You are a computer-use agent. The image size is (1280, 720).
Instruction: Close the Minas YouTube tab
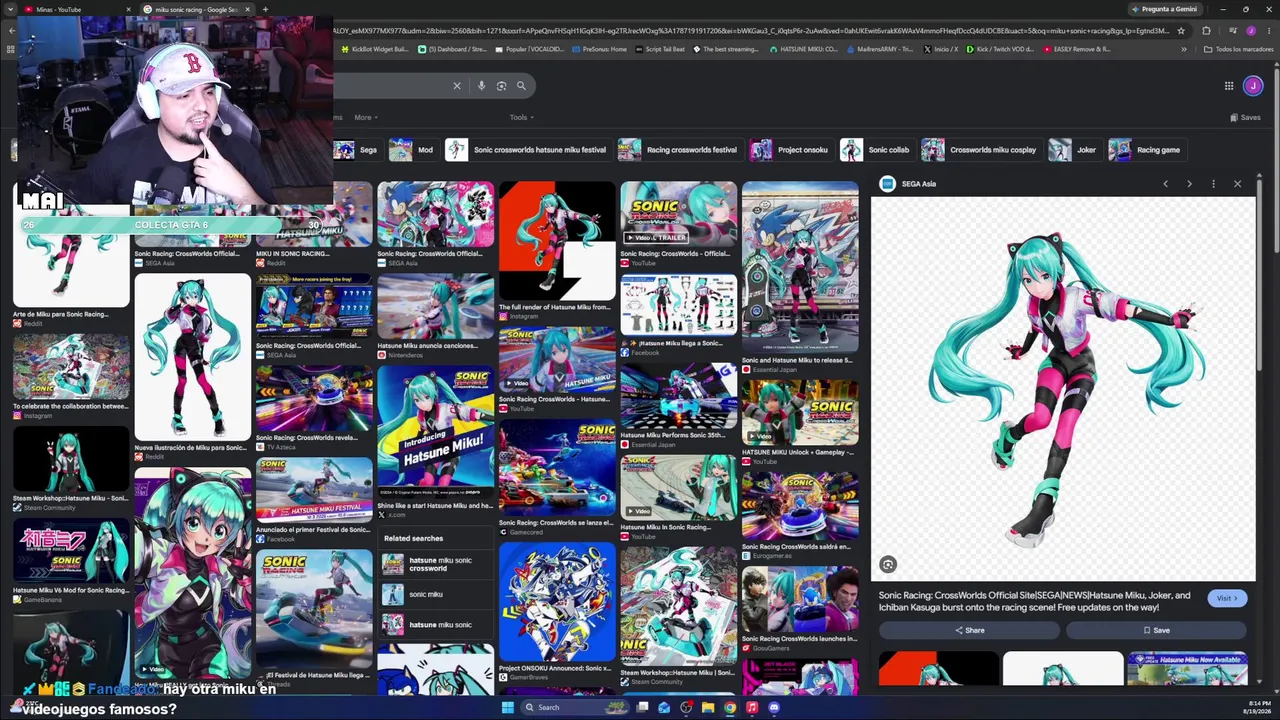[128, 10]
